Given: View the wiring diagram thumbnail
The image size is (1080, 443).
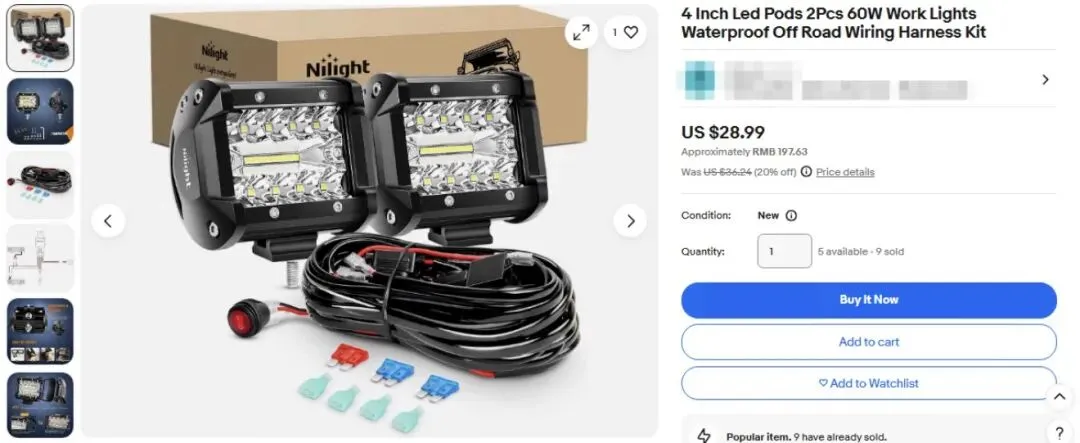Looking at the screenshot, I should (40, 258).
